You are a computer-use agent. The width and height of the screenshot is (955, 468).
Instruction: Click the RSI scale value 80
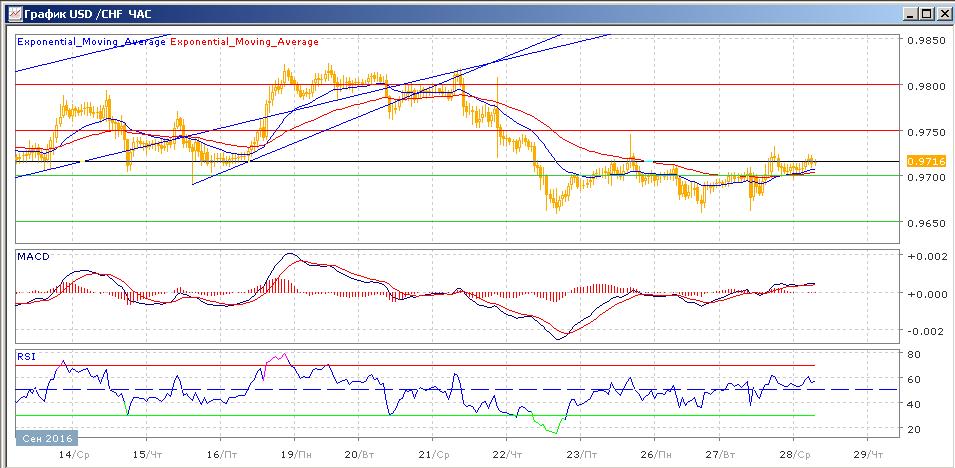click(x=913, y=354)
